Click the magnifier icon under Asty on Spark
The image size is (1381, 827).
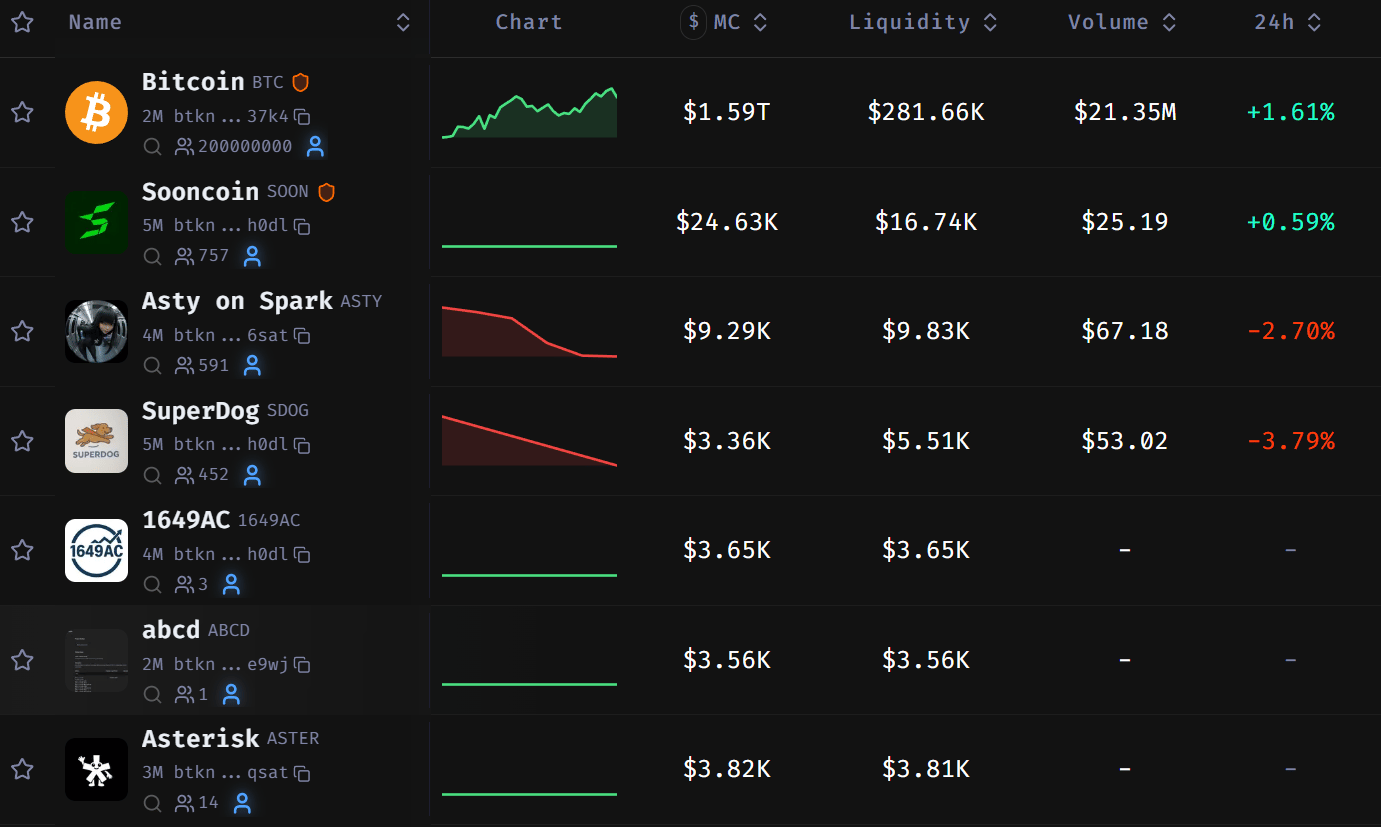click(152, 366)
